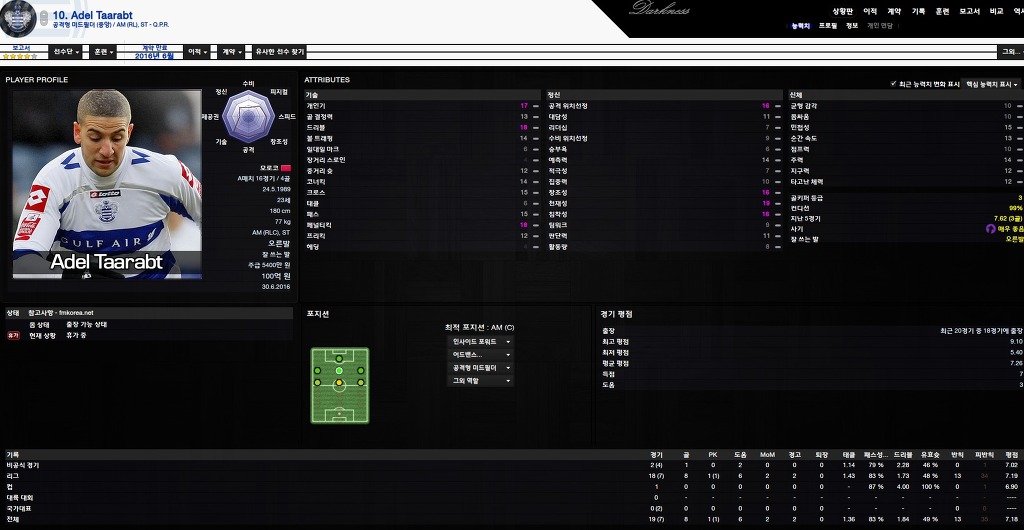Viewport: 1024px width, 530px height.
Task: Click the QPR club crest icon
Action: [x=17, y=18]
